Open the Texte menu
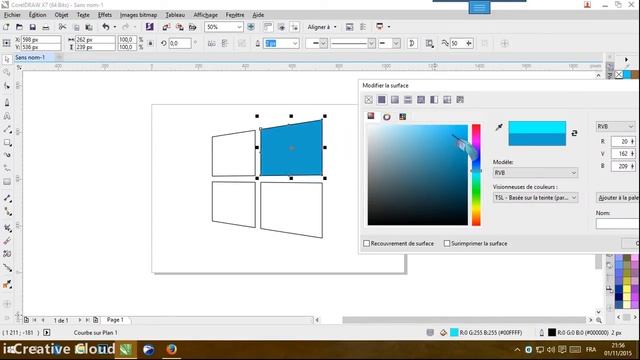Screen dimensions: 640x360 83,15
